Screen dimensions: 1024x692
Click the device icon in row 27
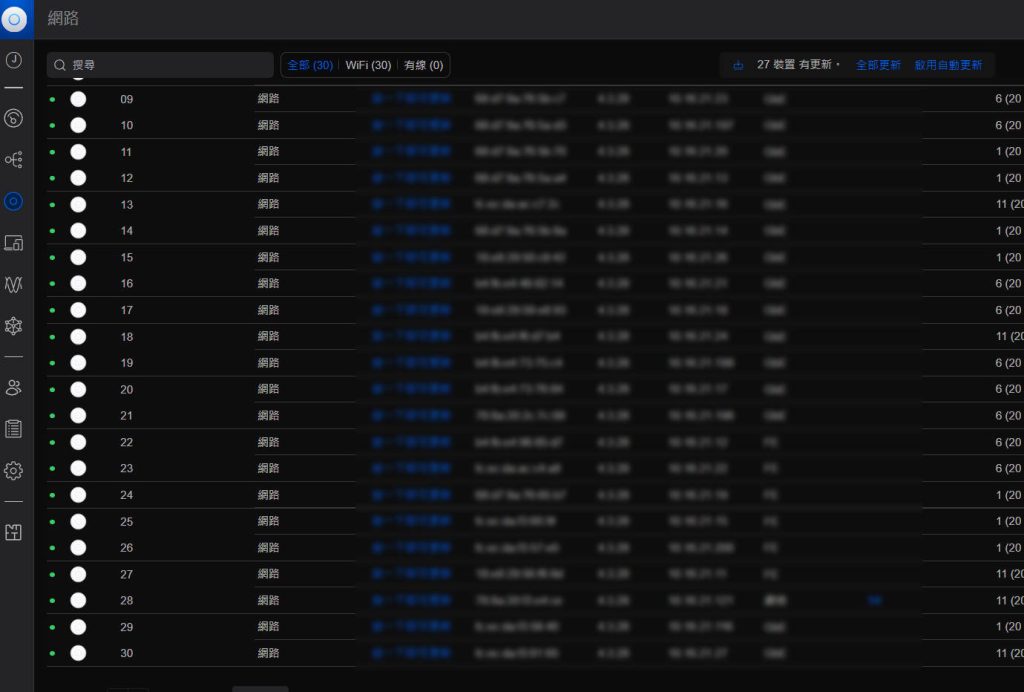(x=78, y=574)
